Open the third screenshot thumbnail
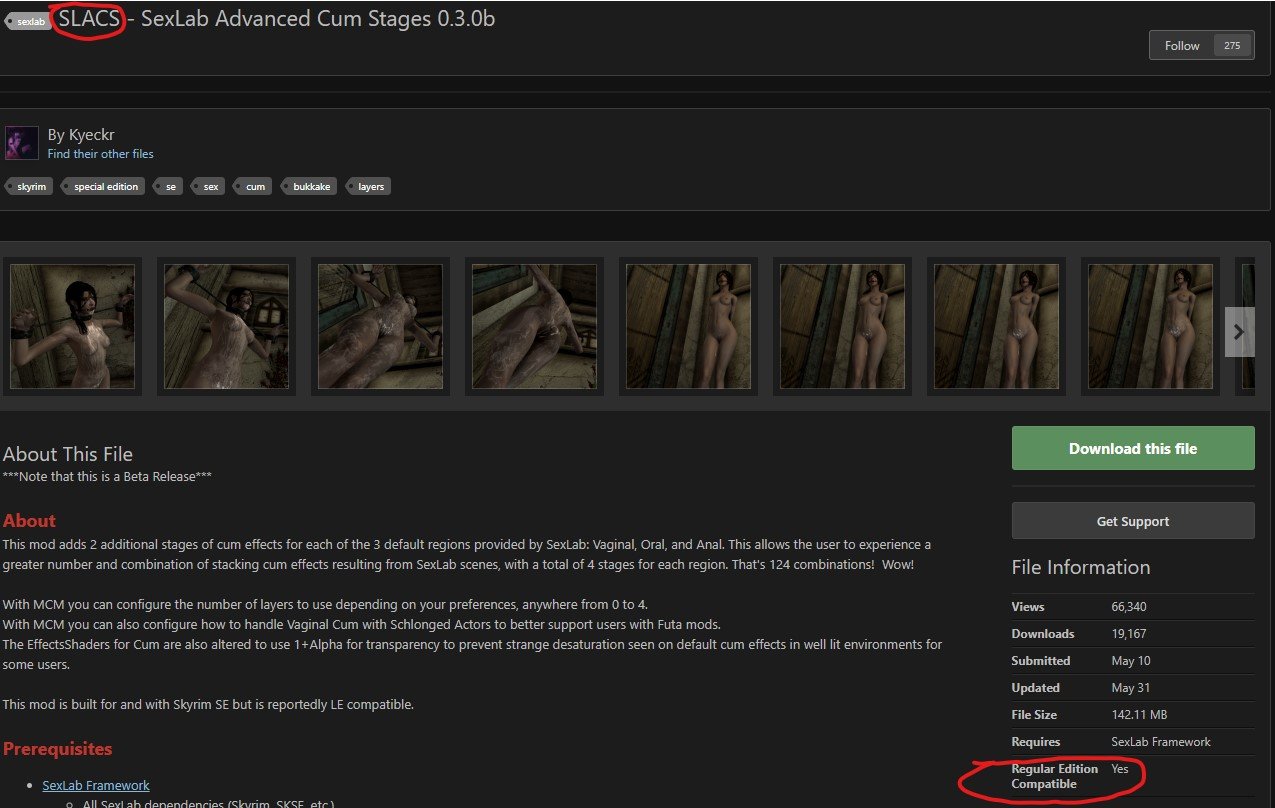Image resolution: width=1275 pixels, height=808 pixels. [380, 326]
